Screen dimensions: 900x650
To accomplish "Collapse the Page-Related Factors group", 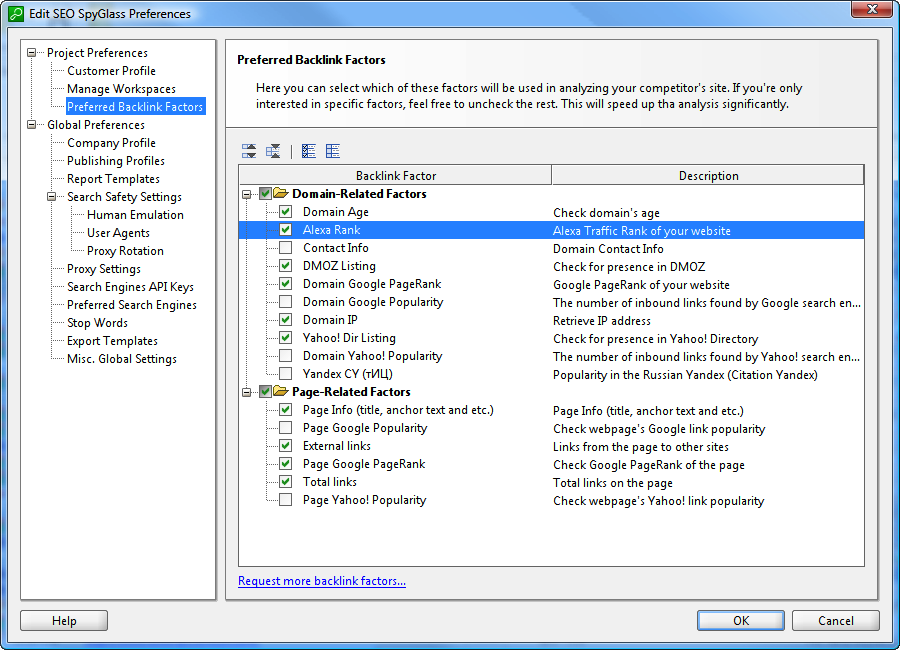I will 247,392.
